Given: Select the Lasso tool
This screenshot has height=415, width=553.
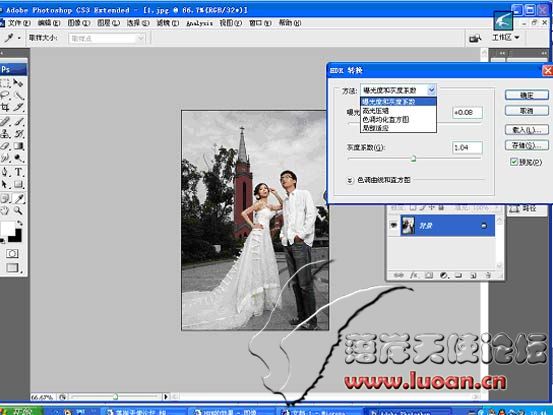Looking at the screenshot, I should point(5,95).
